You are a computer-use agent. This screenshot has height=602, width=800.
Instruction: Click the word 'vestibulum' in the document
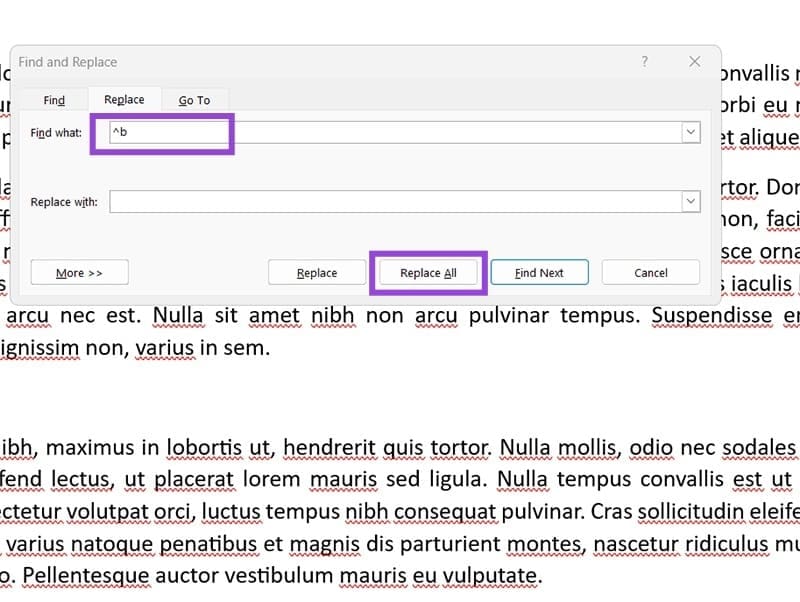point(279,575)
